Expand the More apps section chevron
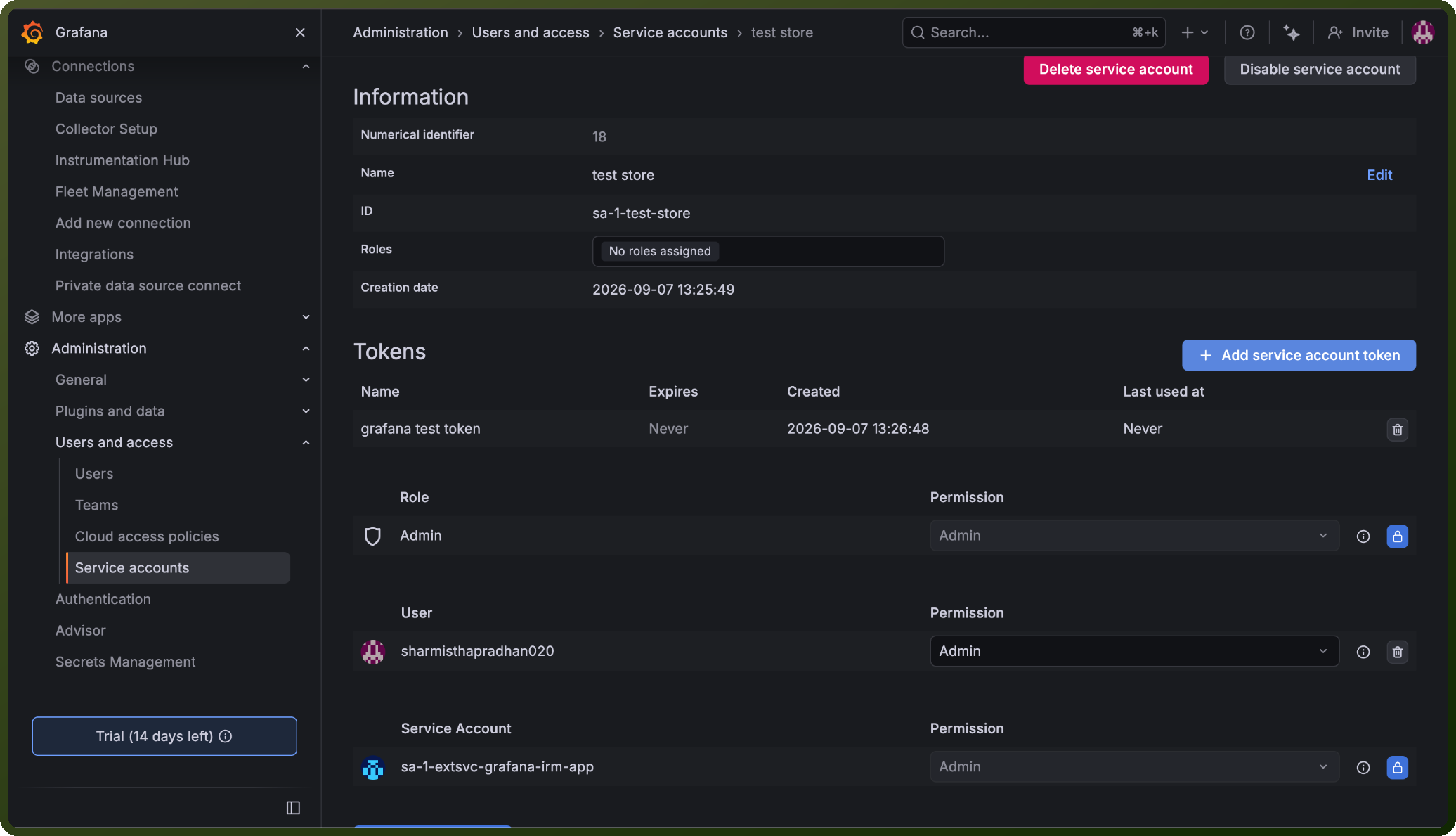This screenshot has height=836, width=1456. click(x=306, y=317)
